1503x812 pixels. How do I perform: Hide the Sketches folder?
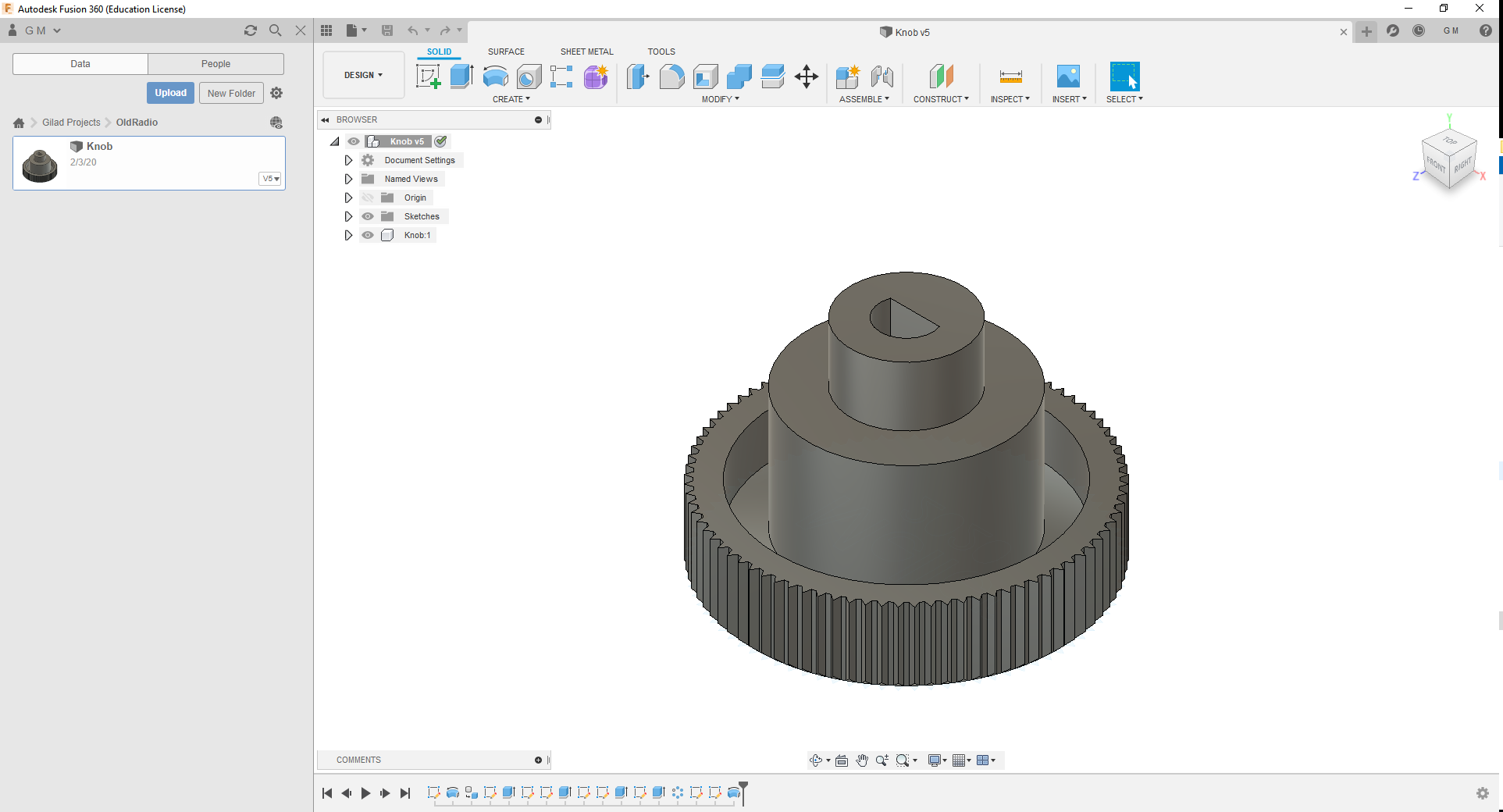[368, 216]
